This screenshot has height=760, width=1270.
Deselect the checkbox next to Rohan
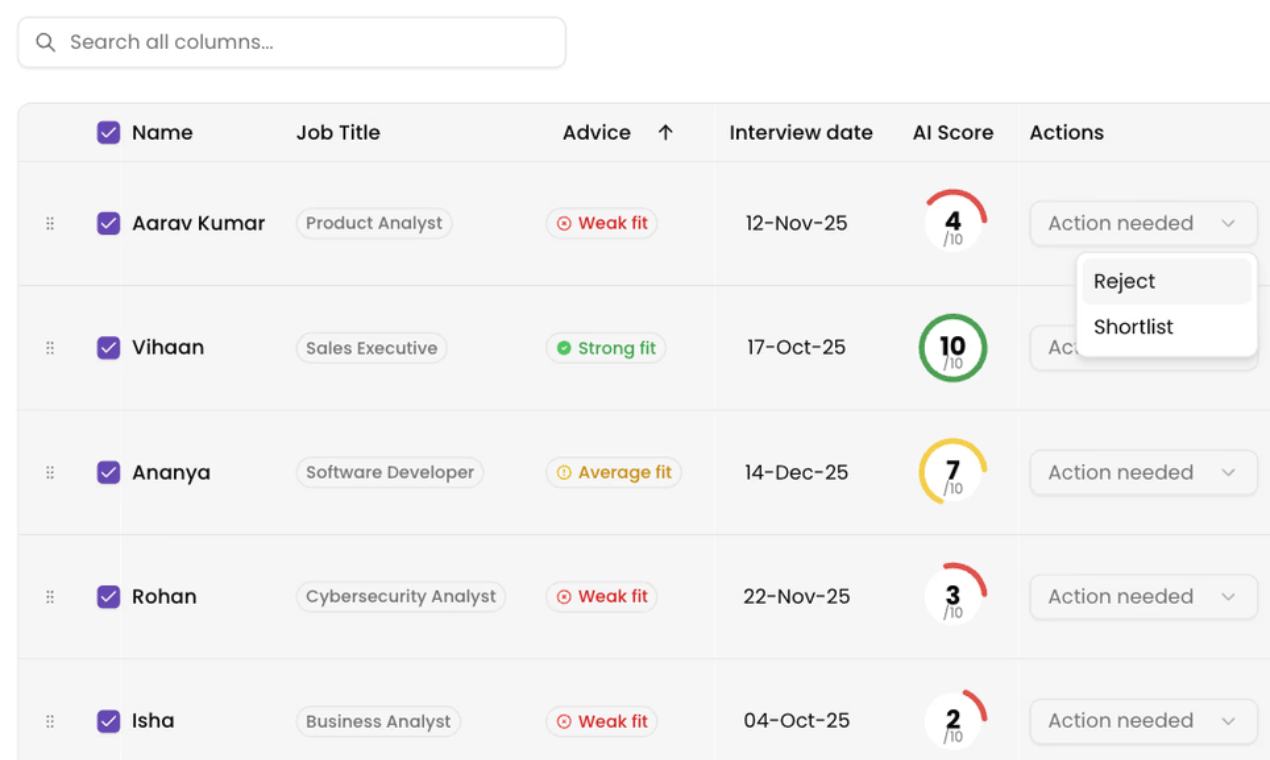pyautogui.click(x=108, y=596)
